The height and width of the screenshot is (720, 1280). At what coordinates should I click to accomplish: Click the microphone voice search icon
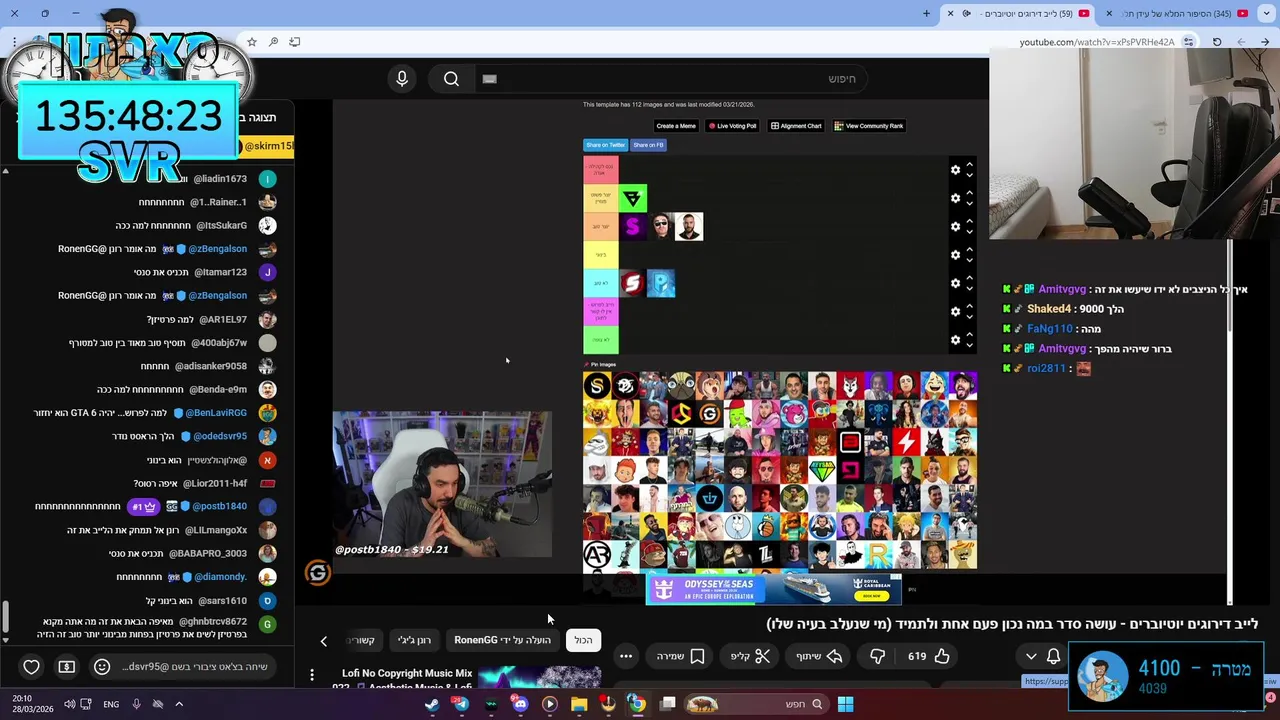402,79
